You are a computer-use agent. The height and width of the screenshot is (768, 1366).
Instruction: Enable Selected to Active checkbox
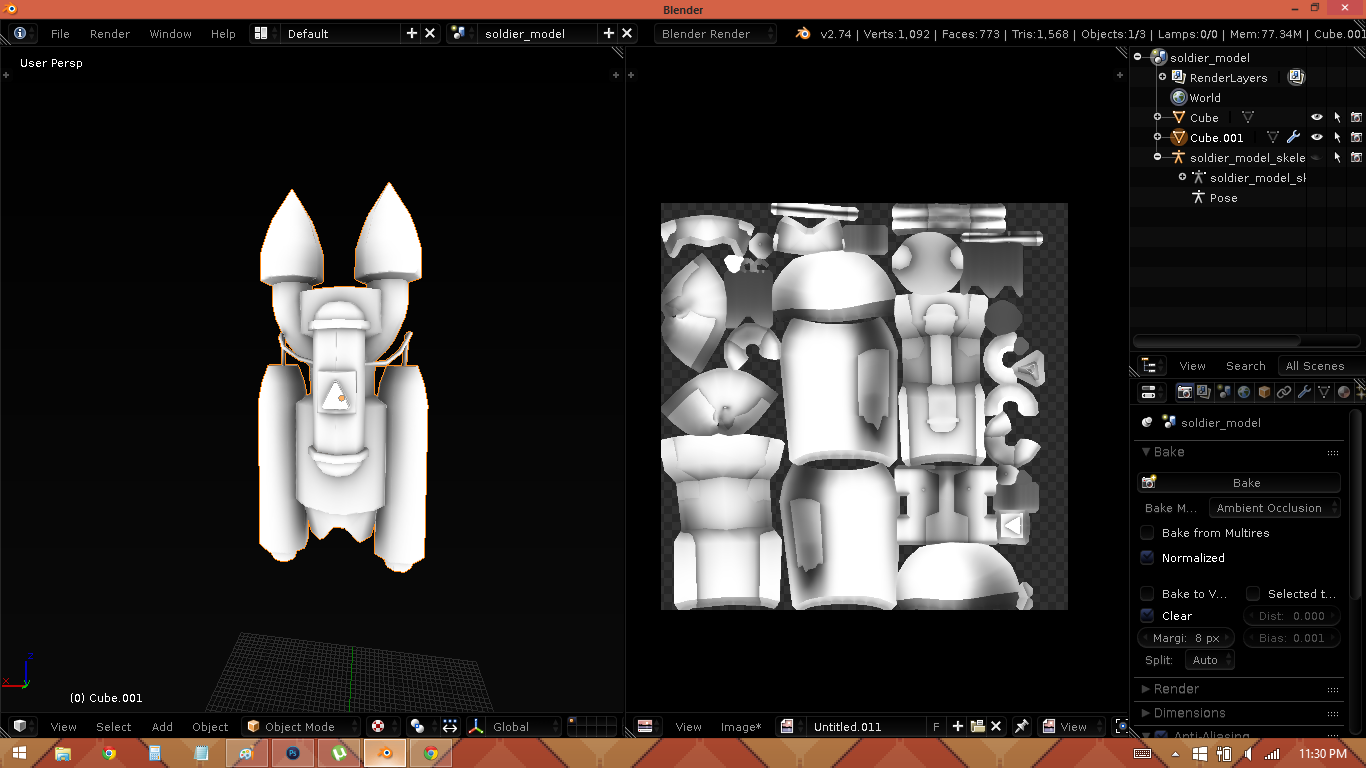1253,594
